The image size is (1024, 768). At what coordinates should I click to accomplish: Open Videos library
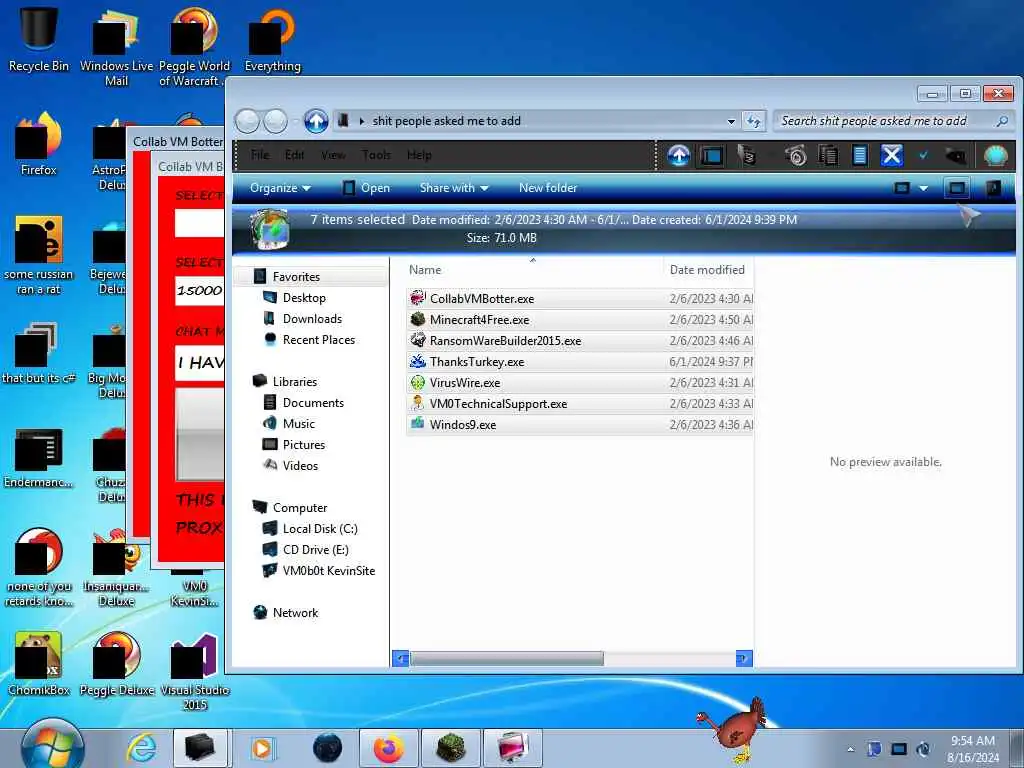pyautogui.click(x=300, y=466)
